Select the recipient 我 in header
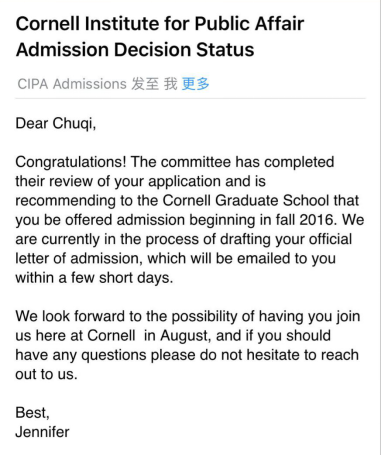This screenshot has height=455, width=381. [x=171, y=84]
